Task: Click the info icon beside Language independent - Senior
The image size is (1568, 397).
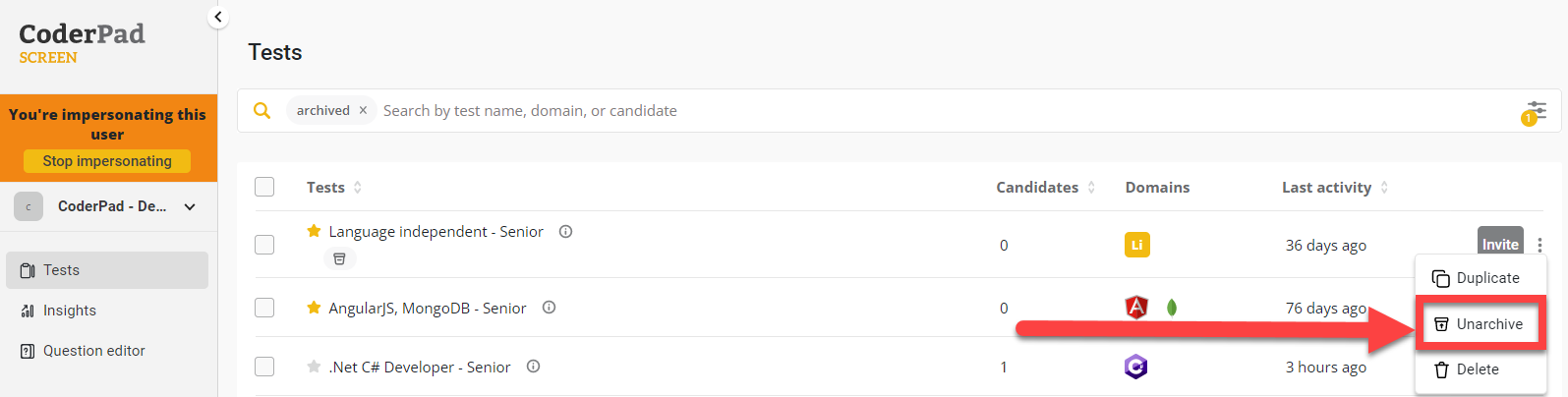Action: click(x=566, y=232)
